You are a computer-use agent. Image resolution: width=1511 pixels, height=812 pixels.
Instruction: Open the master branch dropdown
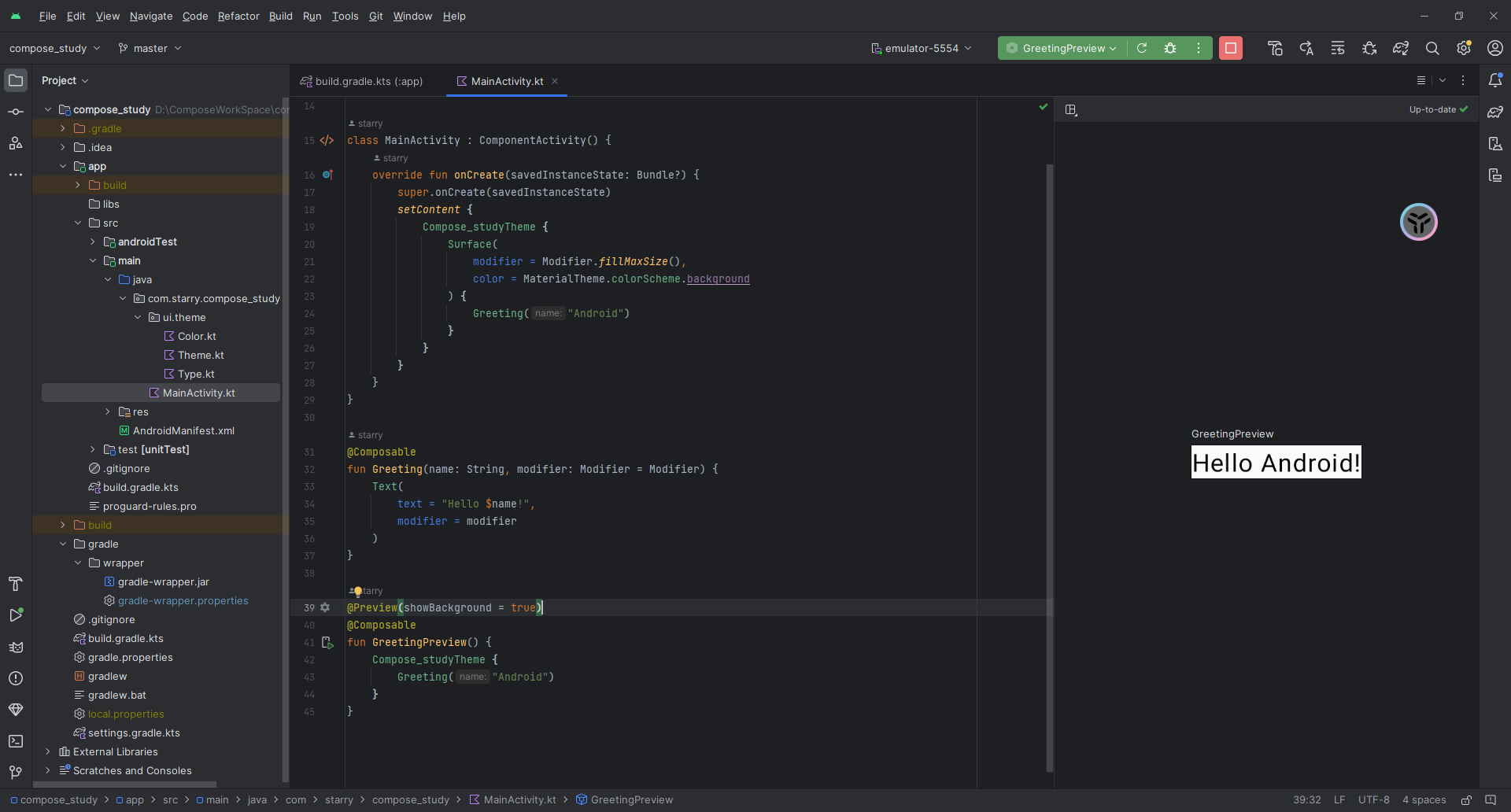click(x=150, y=48)
